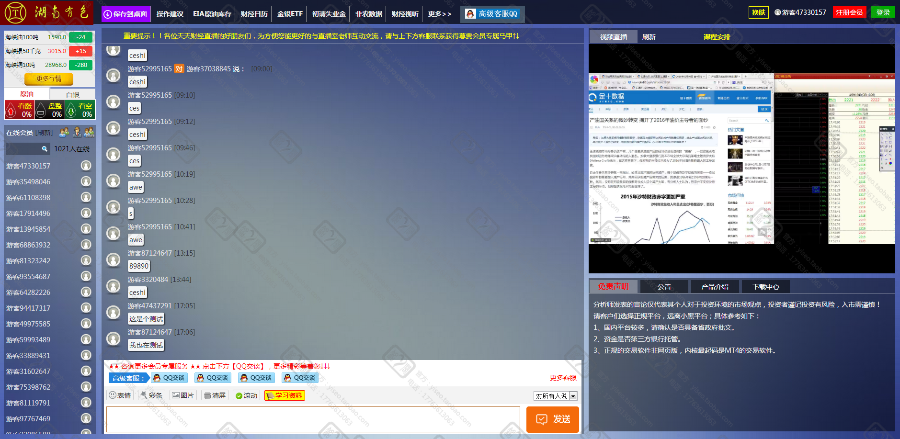Select the 看多 bullish vote option
Screen dimensions: 900x439
(20, 109)
